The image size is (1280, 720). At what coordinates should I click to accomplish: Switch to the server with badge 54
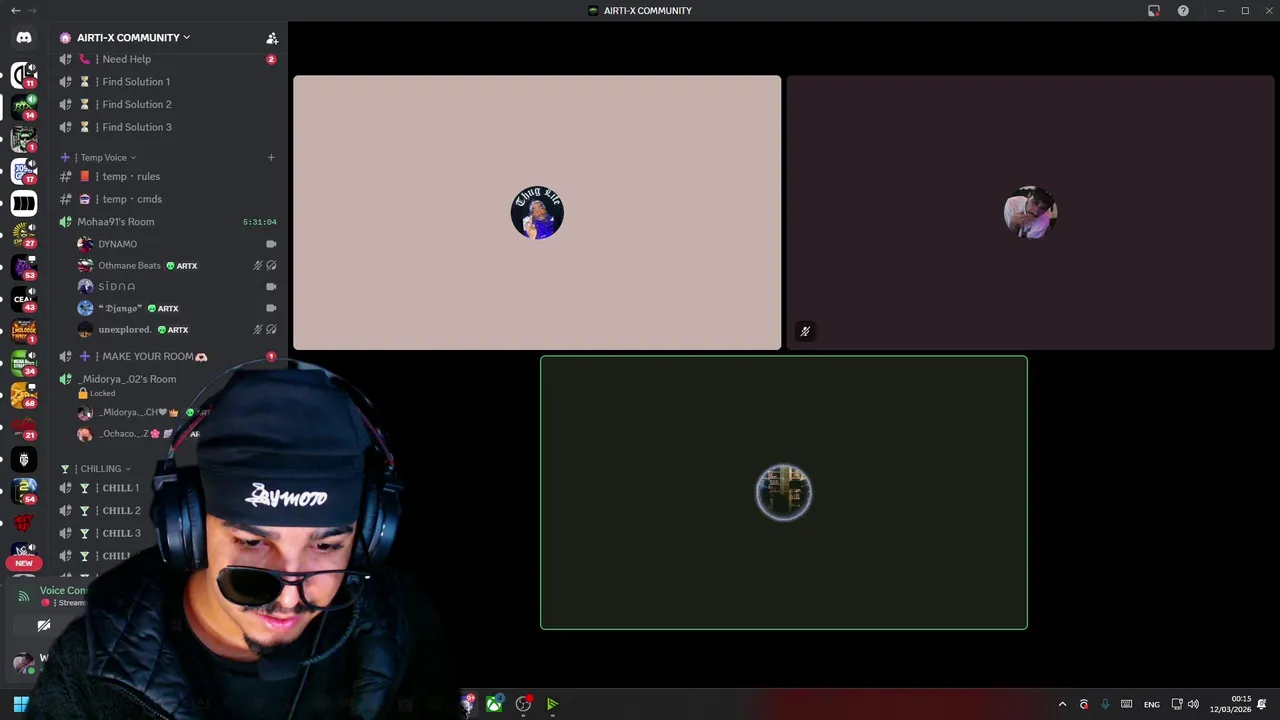[24, 491]
